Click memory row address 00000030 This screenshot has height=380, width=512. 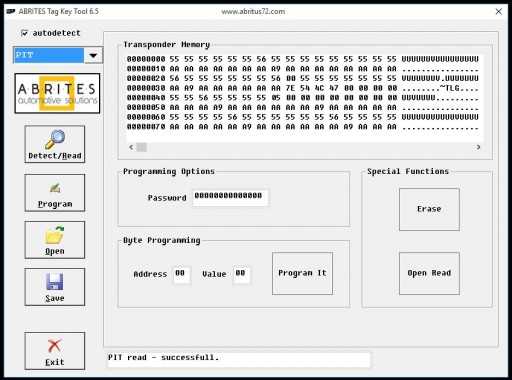(x=146, y=88)
